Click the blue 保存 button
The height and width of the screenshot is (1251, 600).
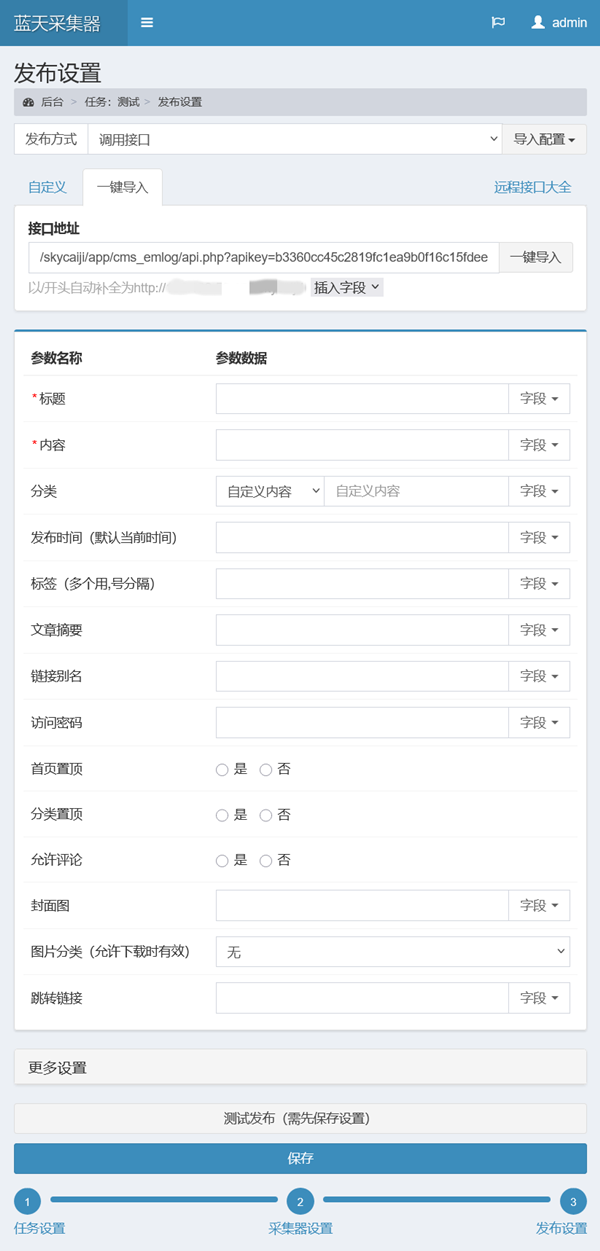300,1159
